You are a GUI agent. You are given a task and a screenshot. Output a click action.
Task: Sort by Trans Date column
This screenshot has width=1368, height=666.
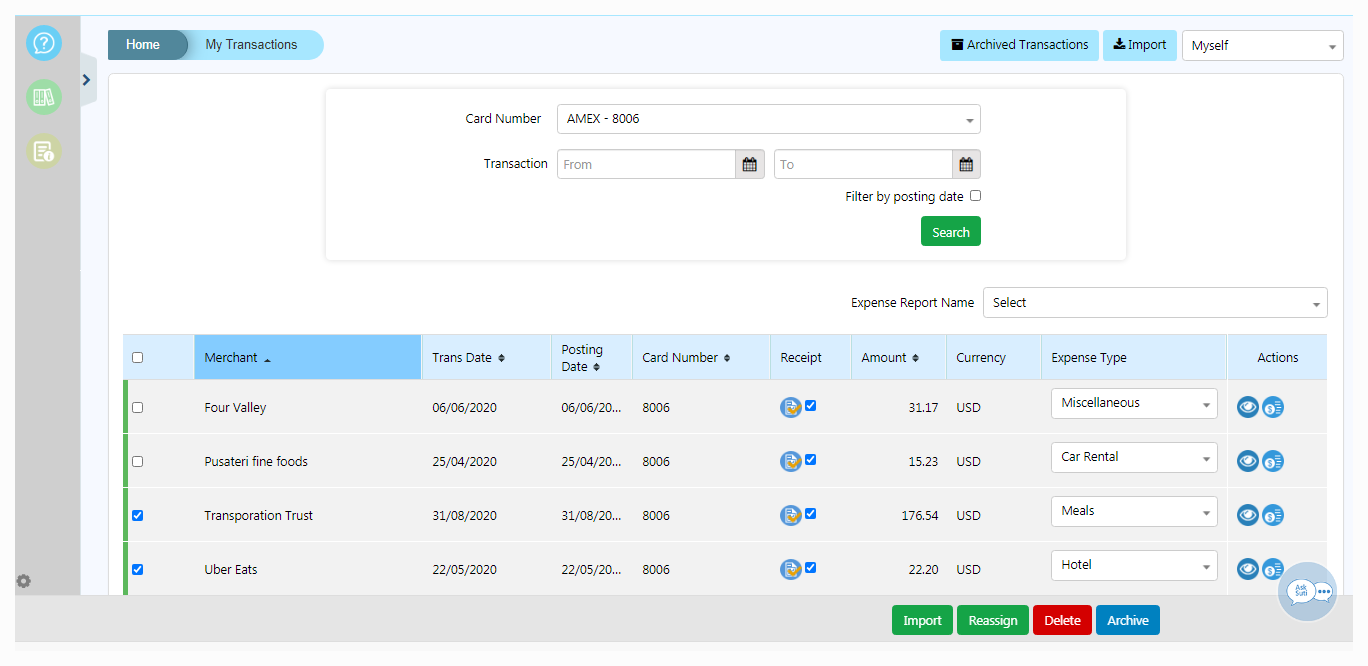486,357
